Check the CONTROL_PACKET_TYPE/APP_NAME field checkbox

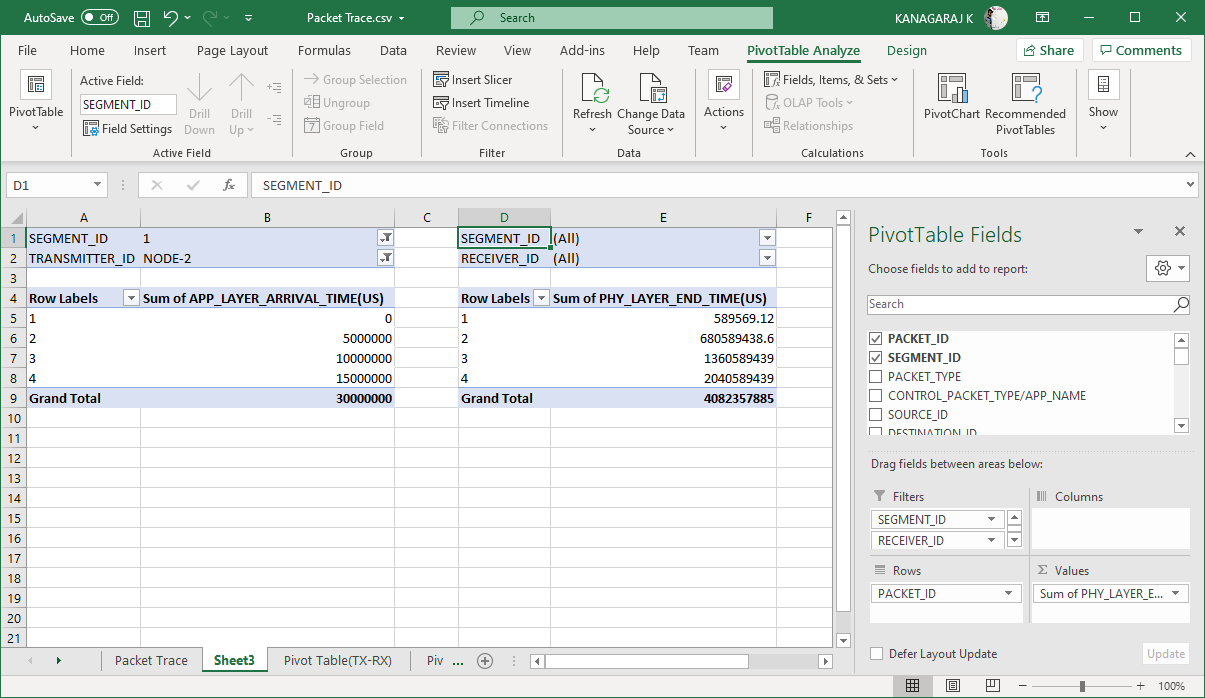(x=876, y=396)
